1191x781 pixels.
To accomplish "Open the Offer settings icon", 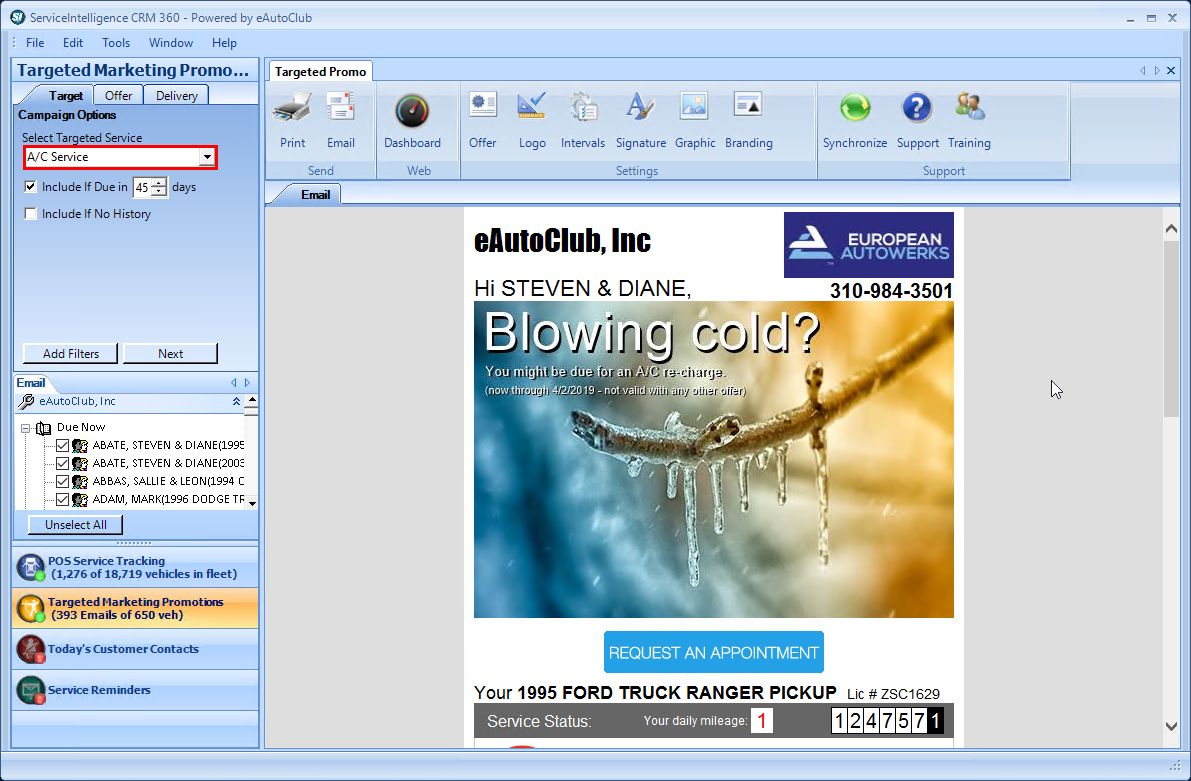I will [482, 106].
